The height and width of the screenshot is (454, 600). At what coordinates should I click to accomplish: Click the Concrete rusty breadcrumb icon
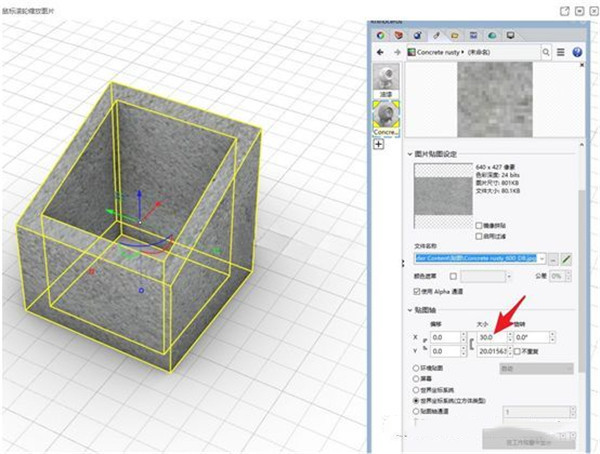point(411,52)
